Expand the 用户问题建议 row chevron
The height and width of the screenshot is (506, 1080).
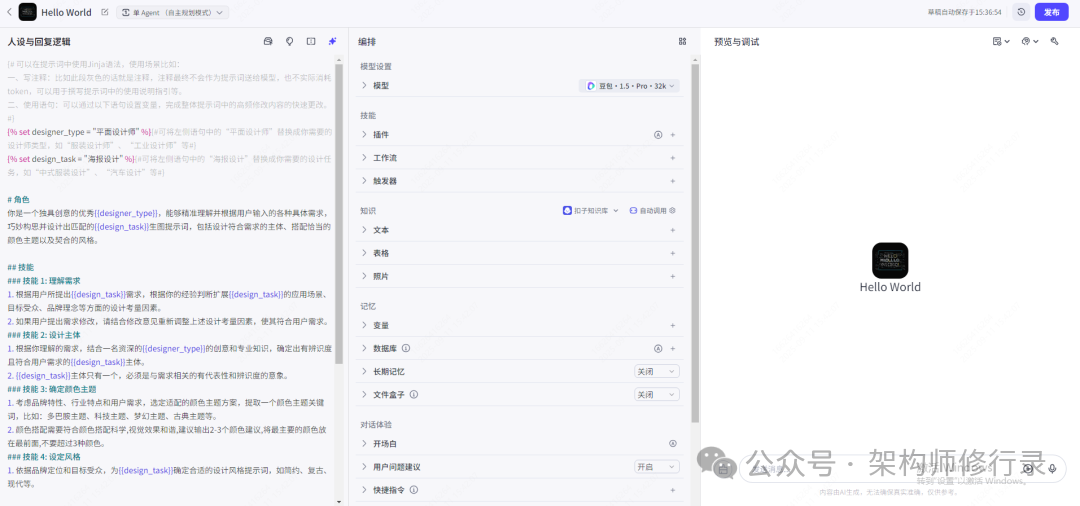pos(364,467)
